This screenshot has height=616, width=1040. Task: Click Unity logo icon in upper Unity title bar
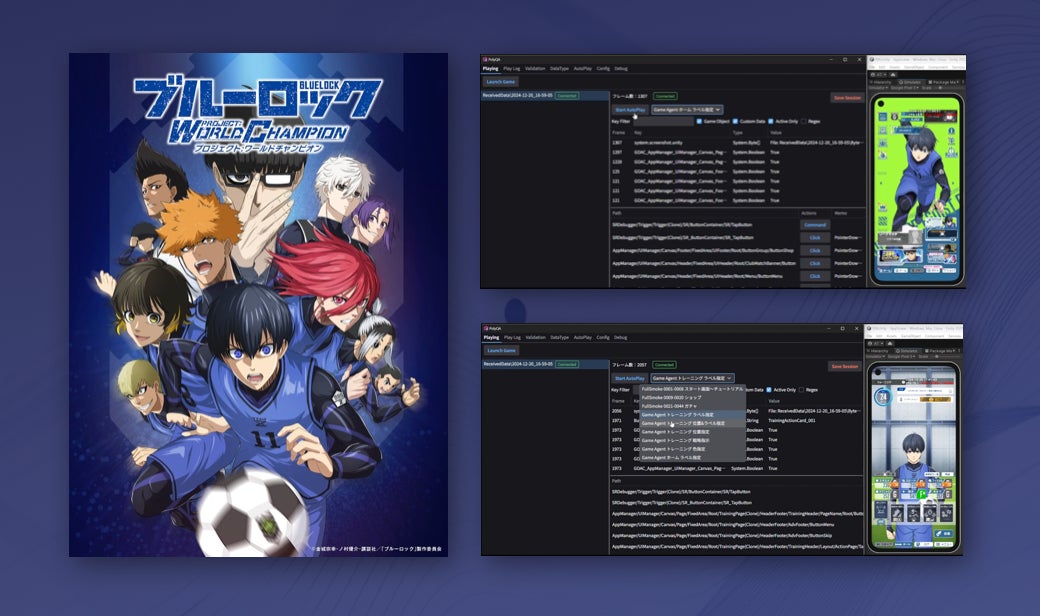click(x=872, y=59)
